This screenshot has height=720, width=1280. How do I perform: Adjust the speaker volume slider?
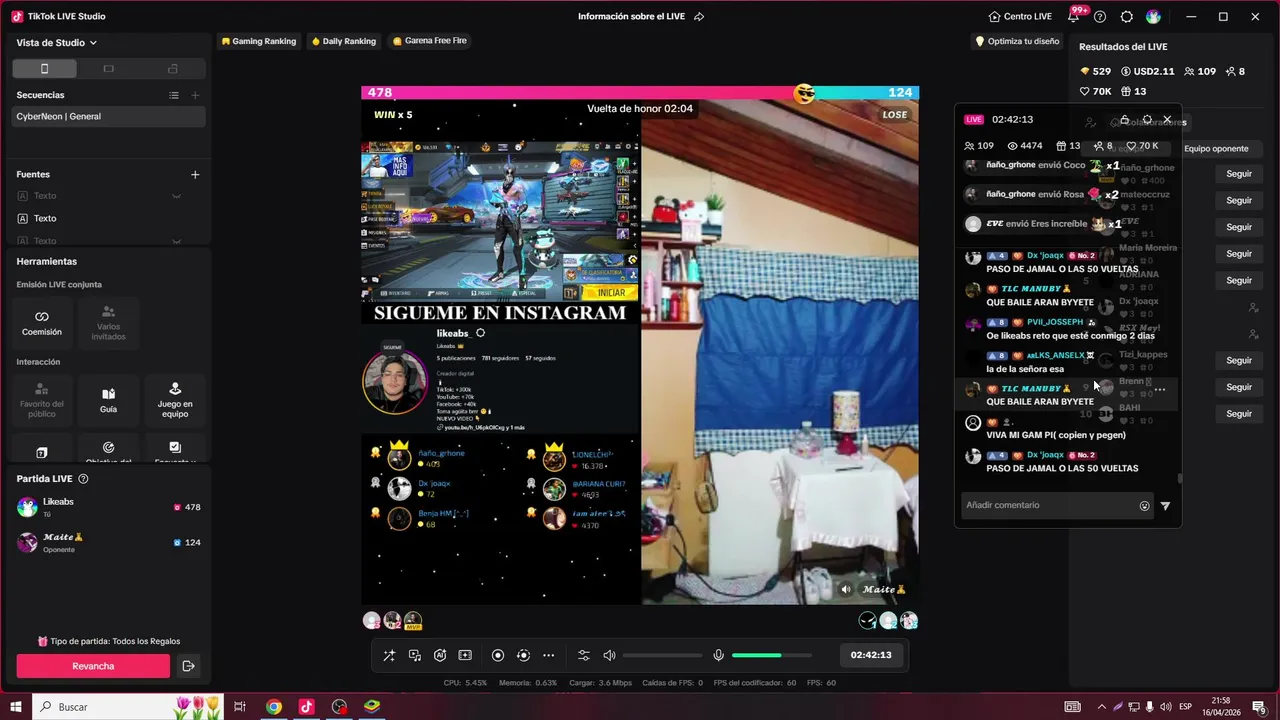tap(662, 655)
